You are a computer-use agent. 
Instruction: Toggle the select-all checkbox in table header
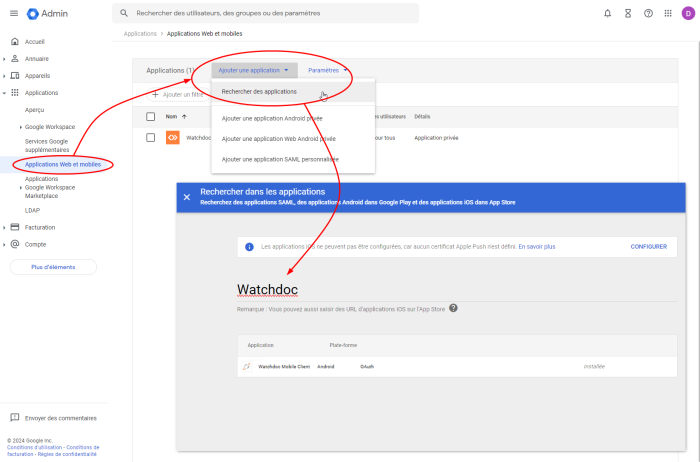pos(151,116)
